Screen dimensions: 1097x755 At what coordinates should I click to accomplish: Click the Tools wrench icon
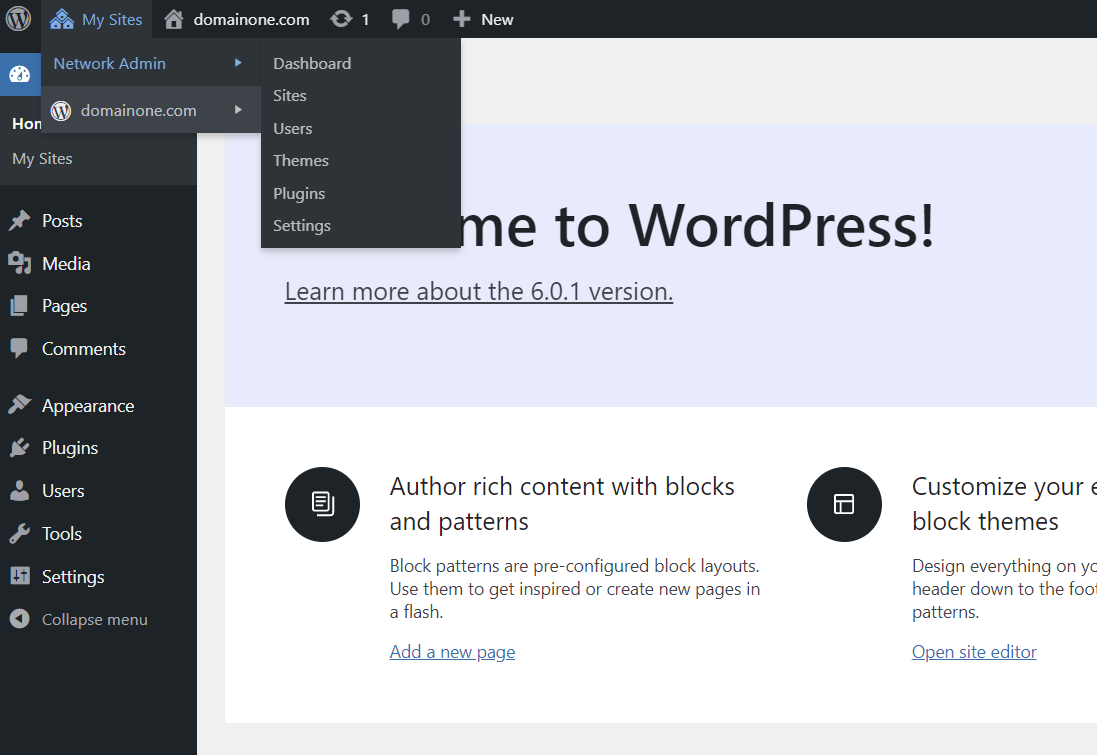(x=20, y=533)
